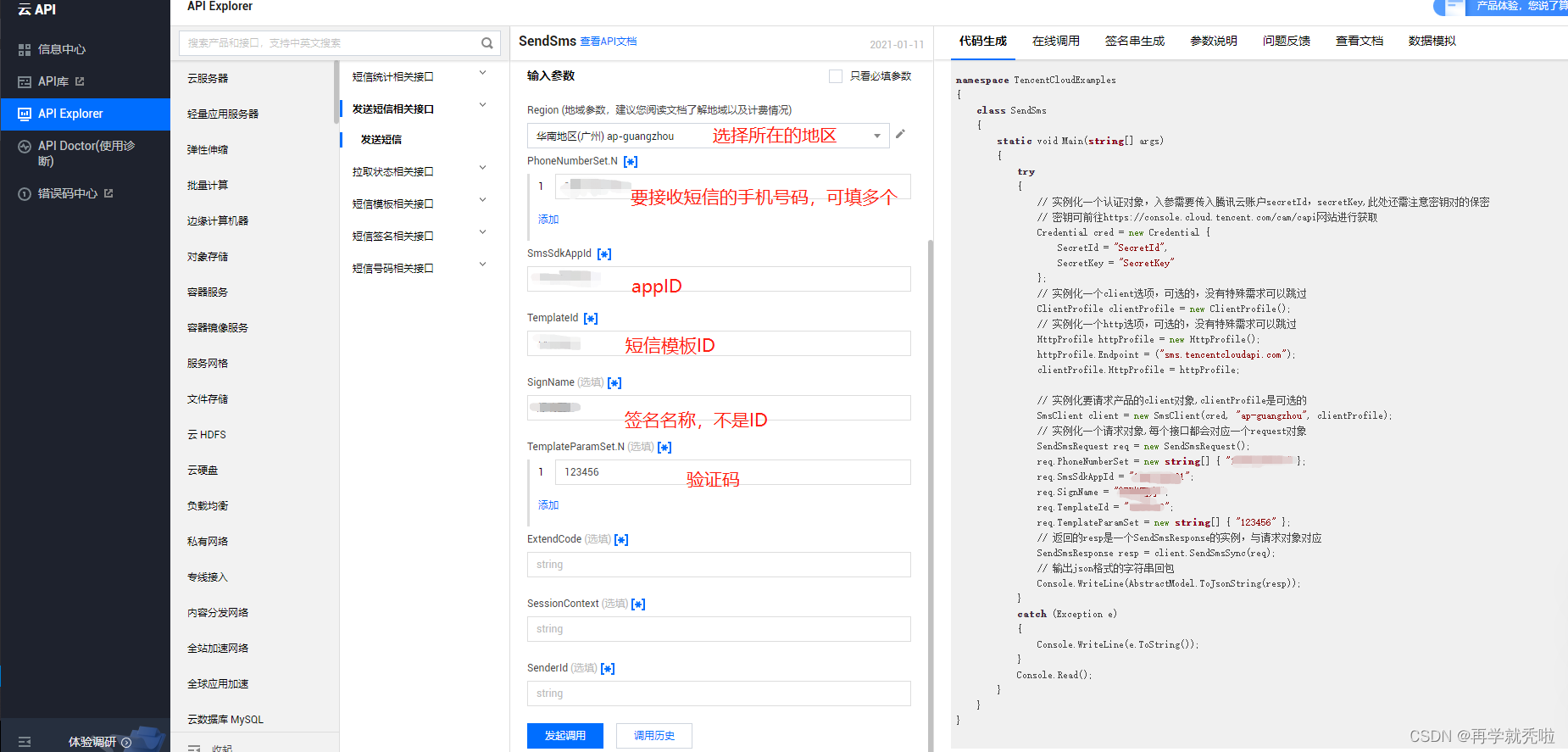This screenshot has height=752, width=1568.
Task: Click external link icon beside API库
Action: [x=80, y=81]
